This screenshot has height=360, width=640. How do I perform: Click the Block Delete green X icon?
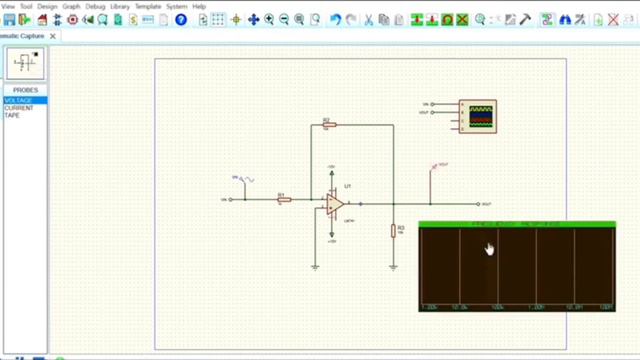[x=462, y=20]
